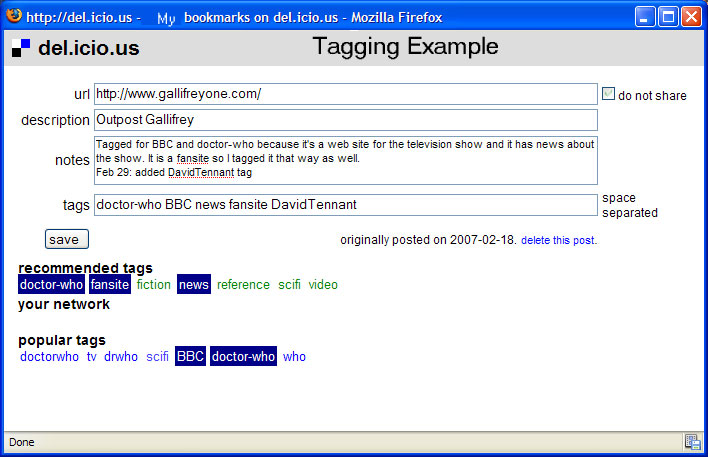Focus the description field with Outpost Gallifrey
Image resolution: width=708 pixels, height=457 pixels.
click(346, 120)
